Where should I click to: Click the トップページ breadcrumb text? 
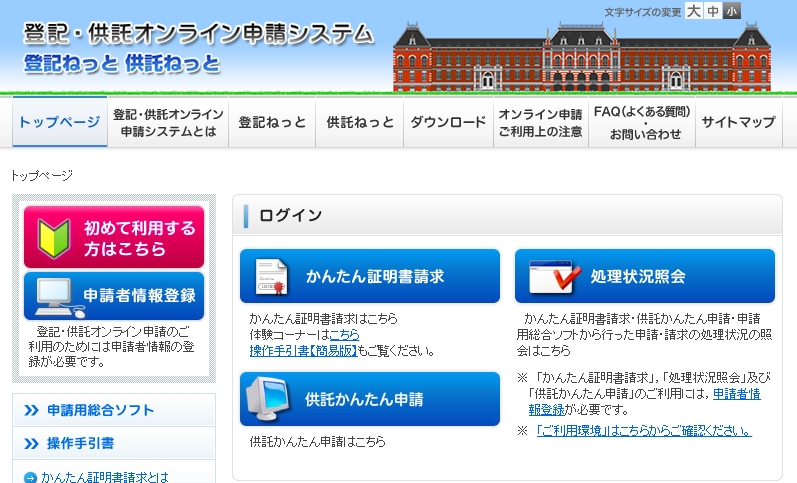[x=42, y=175]
